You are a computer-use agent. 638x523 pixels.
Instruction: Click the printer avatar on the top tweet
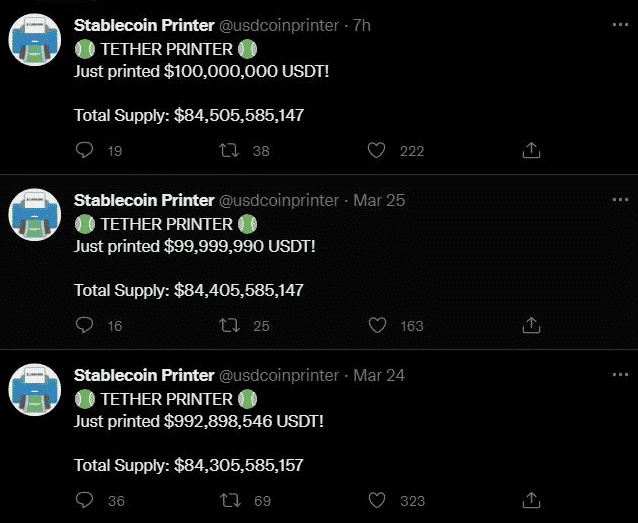pos(37,46)
